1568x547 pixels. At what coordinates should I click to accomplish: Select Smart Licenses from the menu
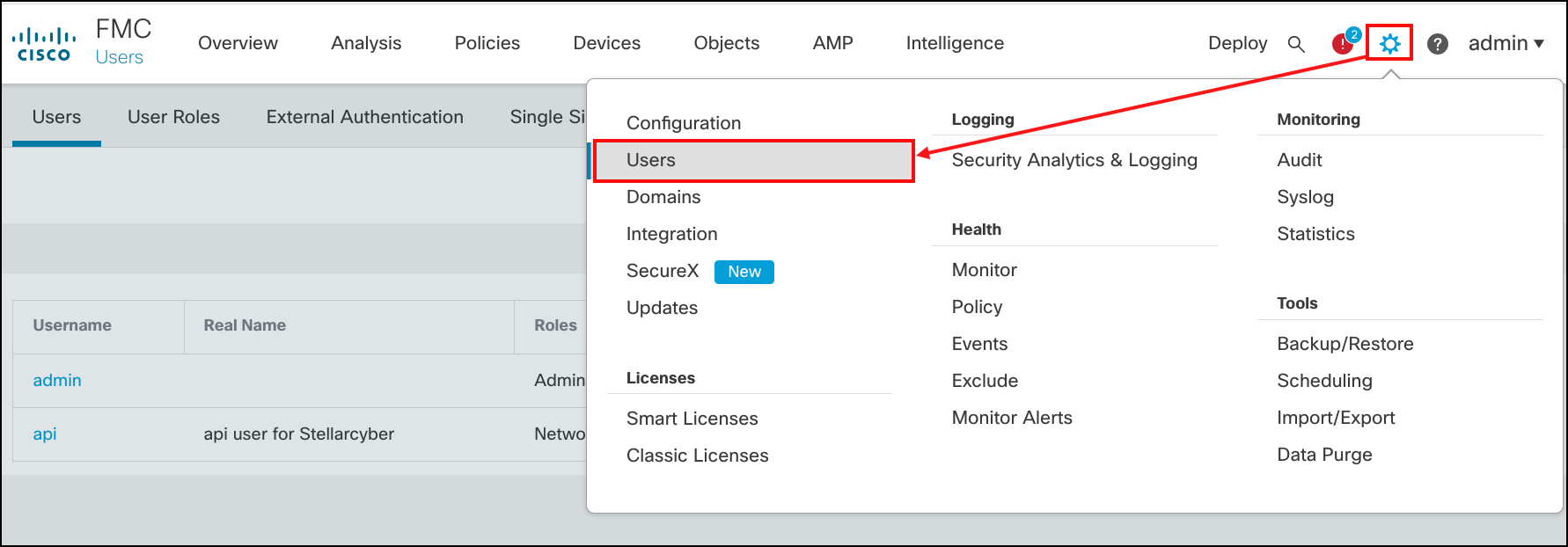point(692,419)
